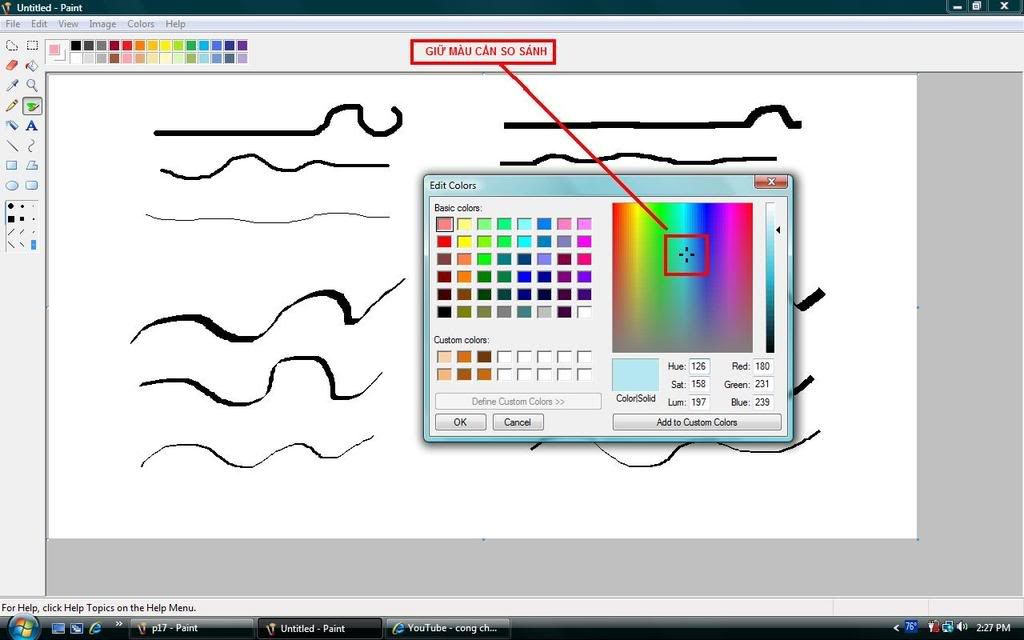1024x640 pixels.
Task: Pick the Rectangle shape tool
Action: coord(12,165)
